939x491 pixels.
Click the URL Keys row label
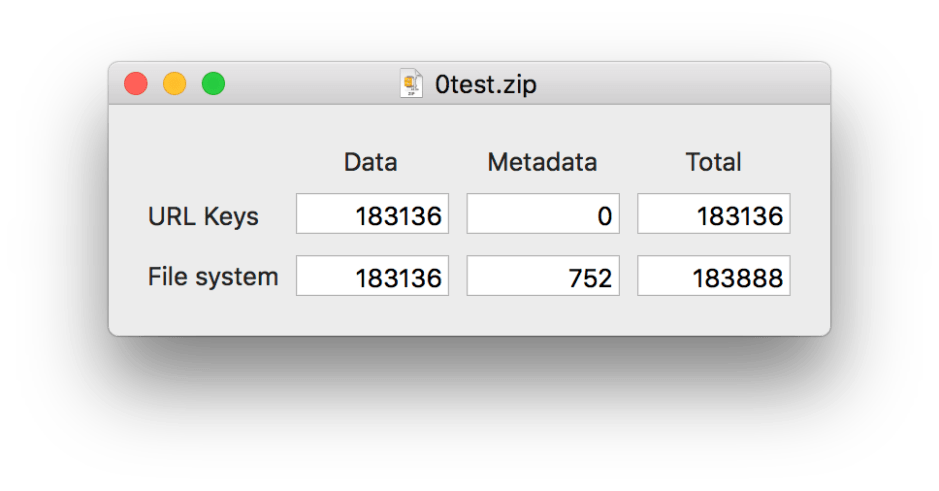click(x=203, y=216)
